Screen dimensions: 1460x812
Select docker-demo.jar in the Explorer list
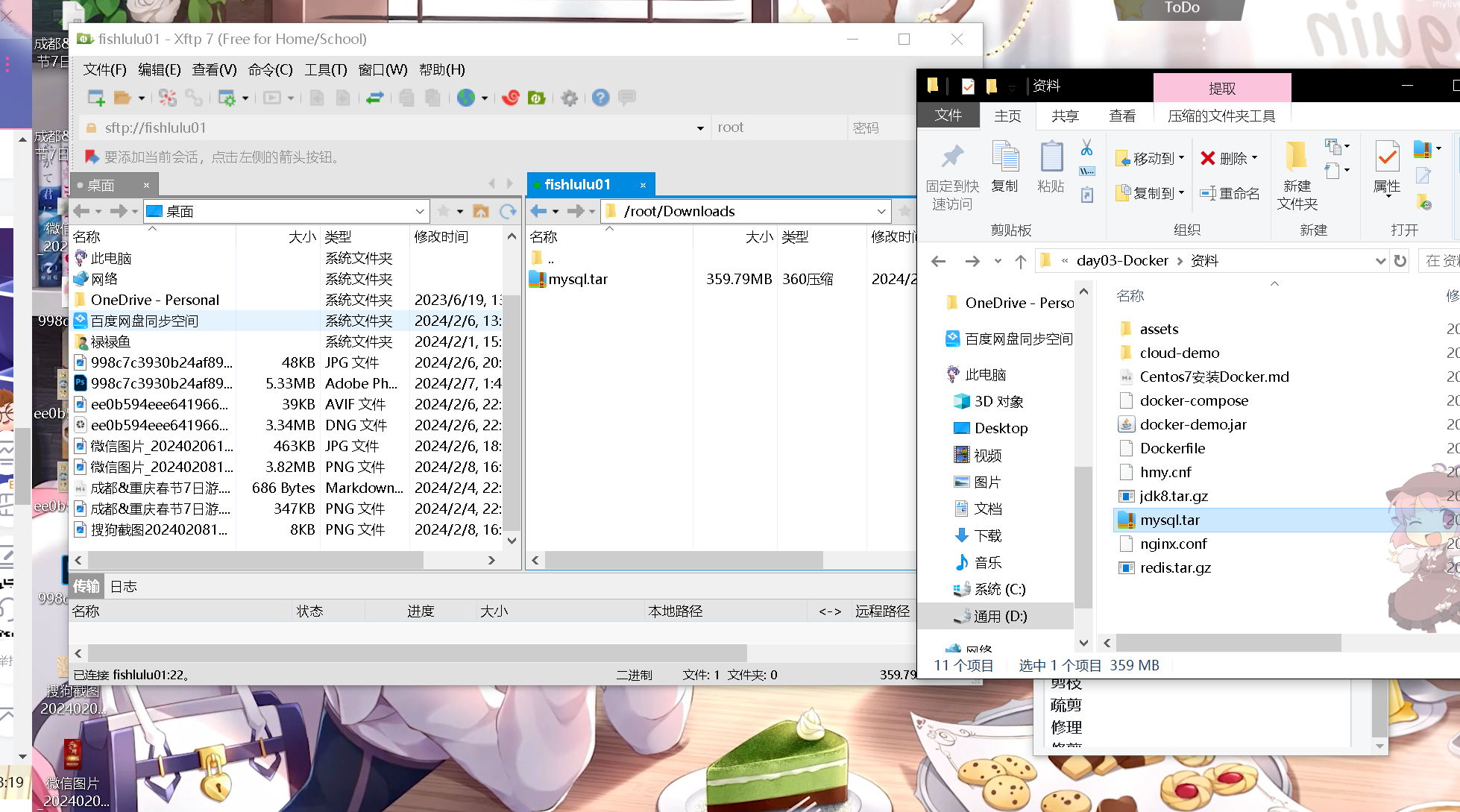pyautogui.click(x=1192, y=425)
